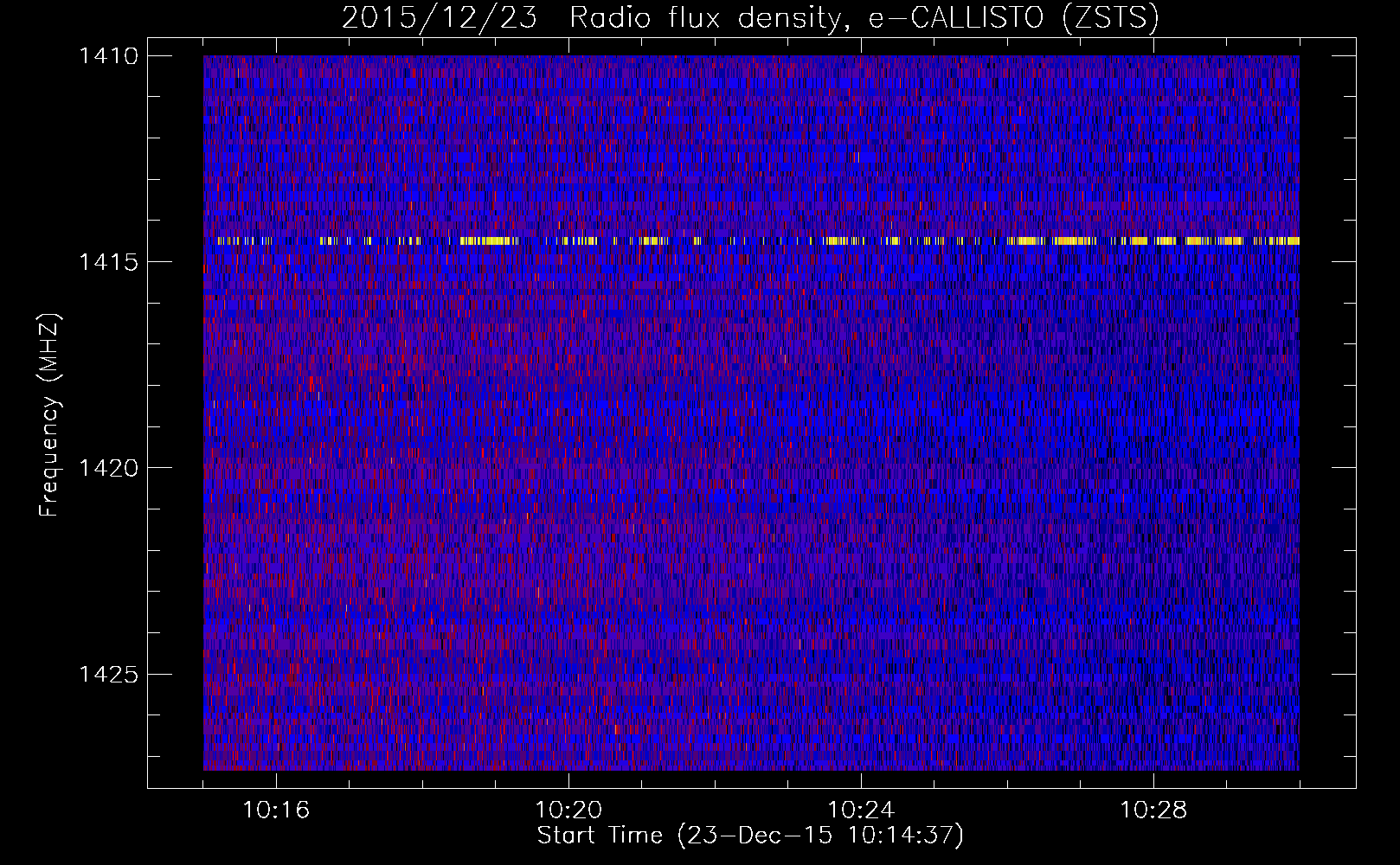Click the plot title '2015/12/23 Radio flux density, e-CALLISTO (ZSTS)'
Screen dimensions: 1400x865
click(x=750, y=18)
